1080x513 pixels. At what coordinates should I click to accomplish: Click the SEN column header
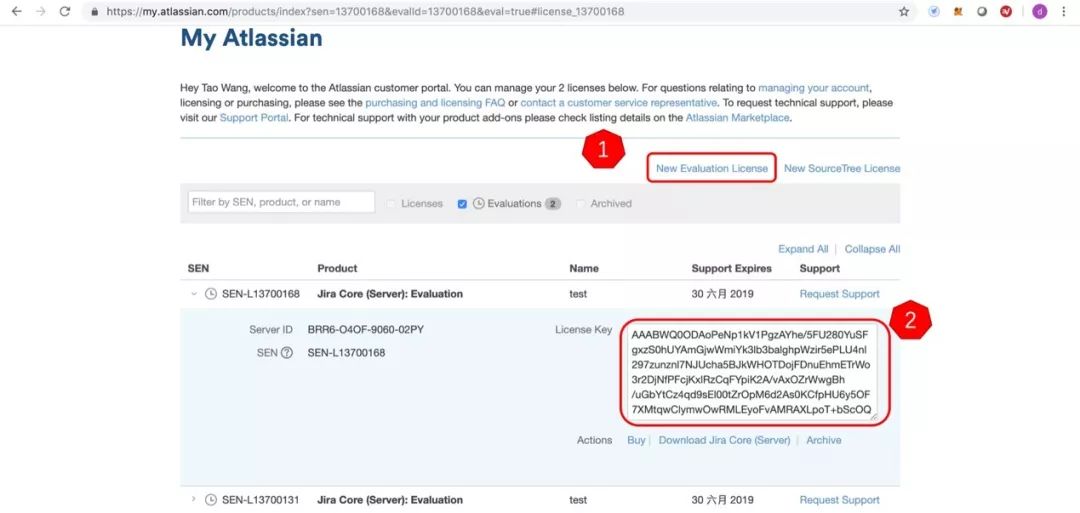coord(198,269)
